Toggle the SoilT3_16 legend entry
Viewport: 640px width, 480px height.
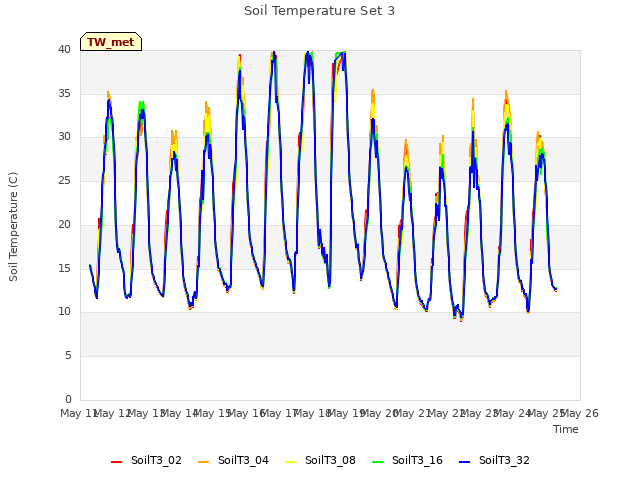[x=407, y=460]
